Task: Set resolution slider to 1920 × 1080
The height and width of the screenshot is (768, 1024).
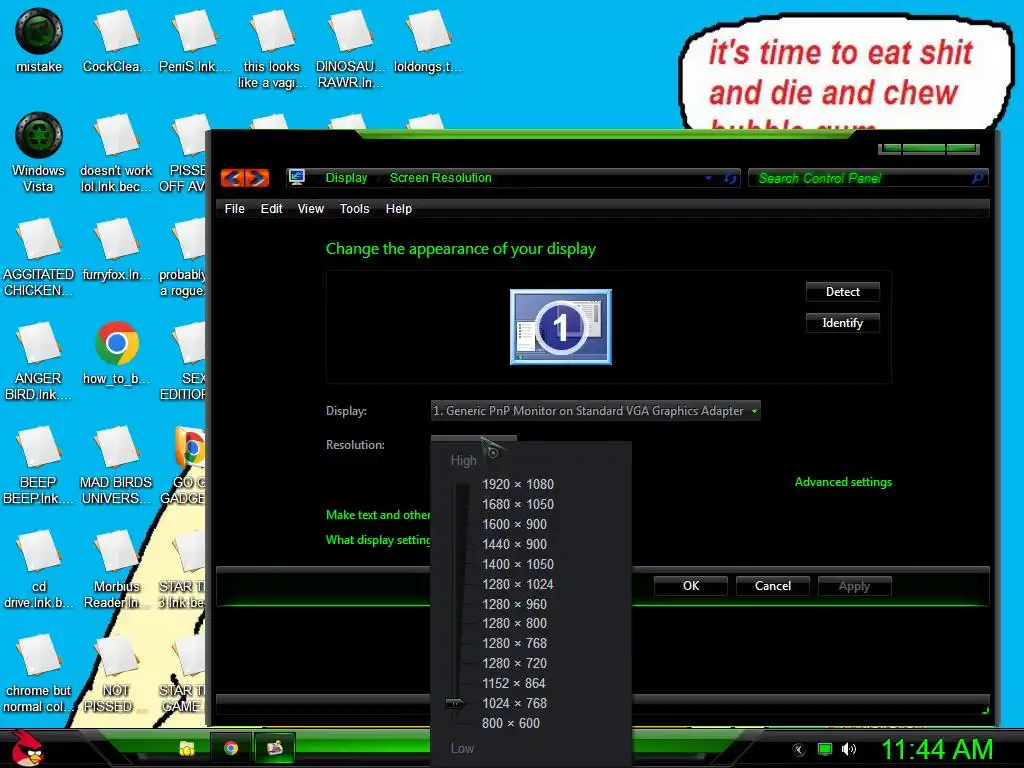Action: tap(518, 484)
